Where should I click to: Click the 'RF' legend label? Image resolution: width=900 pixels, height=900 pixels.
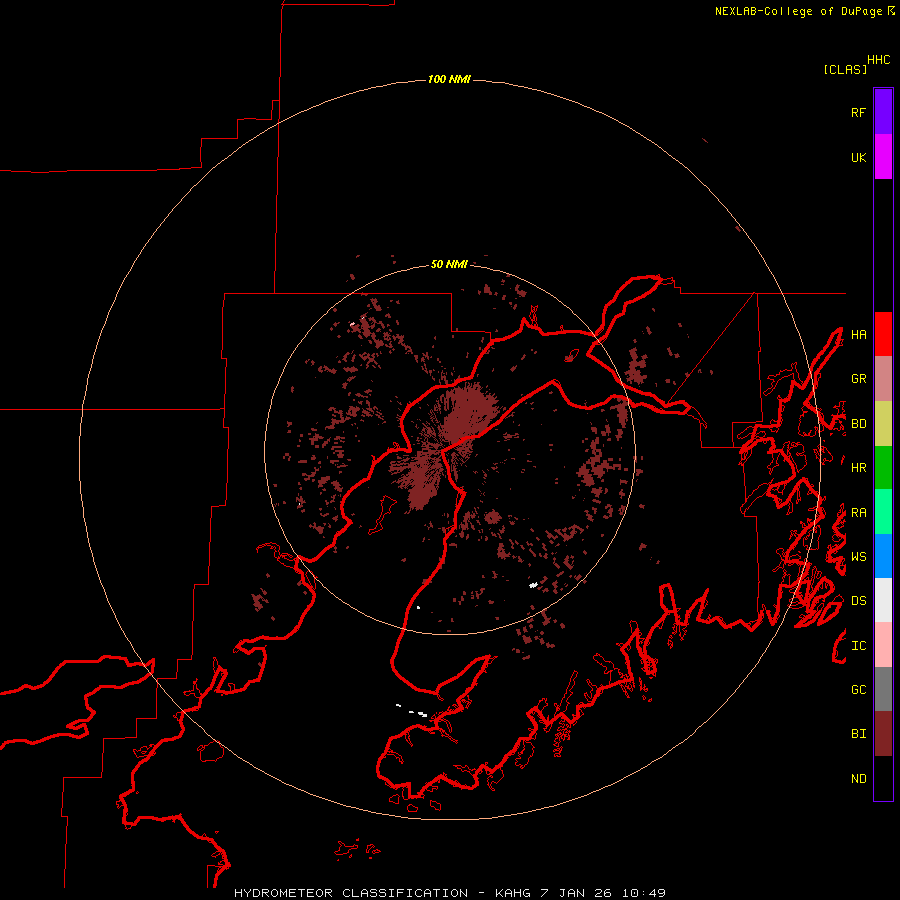click(x=858, y=113)
